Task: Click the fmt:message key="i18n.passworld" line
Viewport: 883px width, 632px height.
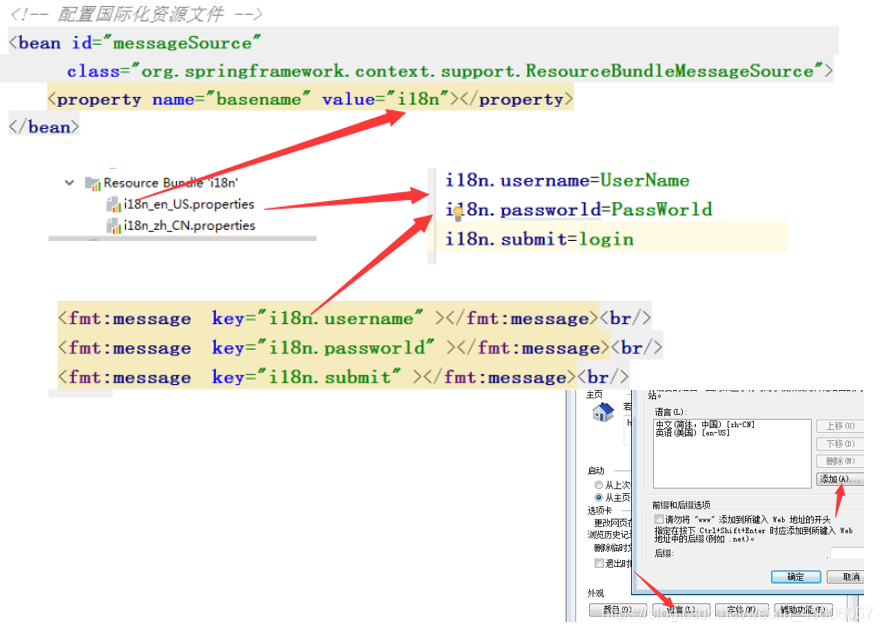Action: click(x=360, y=348)
